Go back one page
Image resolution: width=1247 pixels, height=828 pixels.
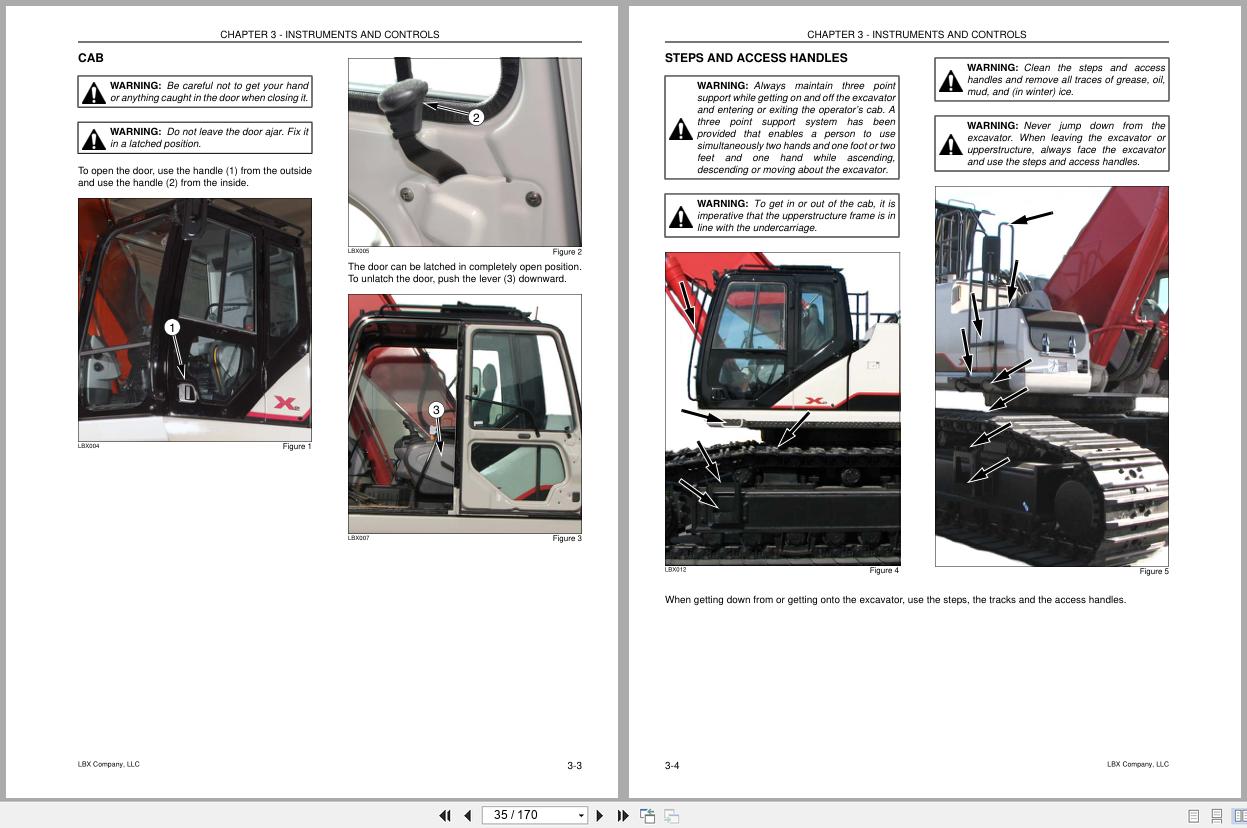467,815
